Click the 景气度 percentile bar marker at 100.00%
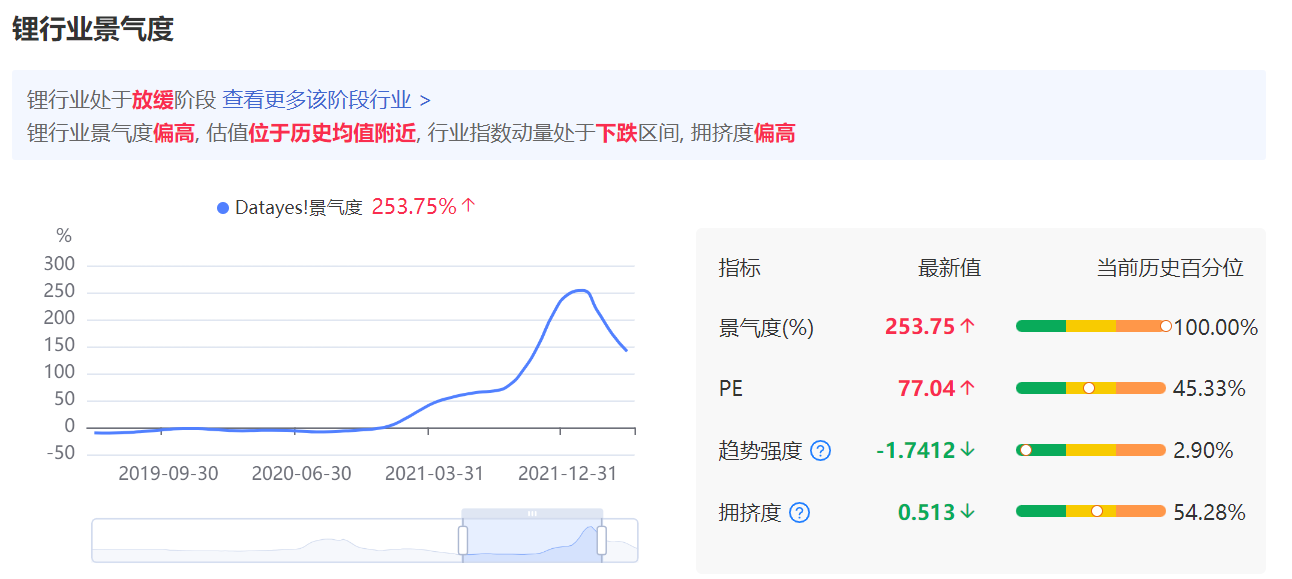The height and width of the screenshot is (579, 1292). [1165, 326]
